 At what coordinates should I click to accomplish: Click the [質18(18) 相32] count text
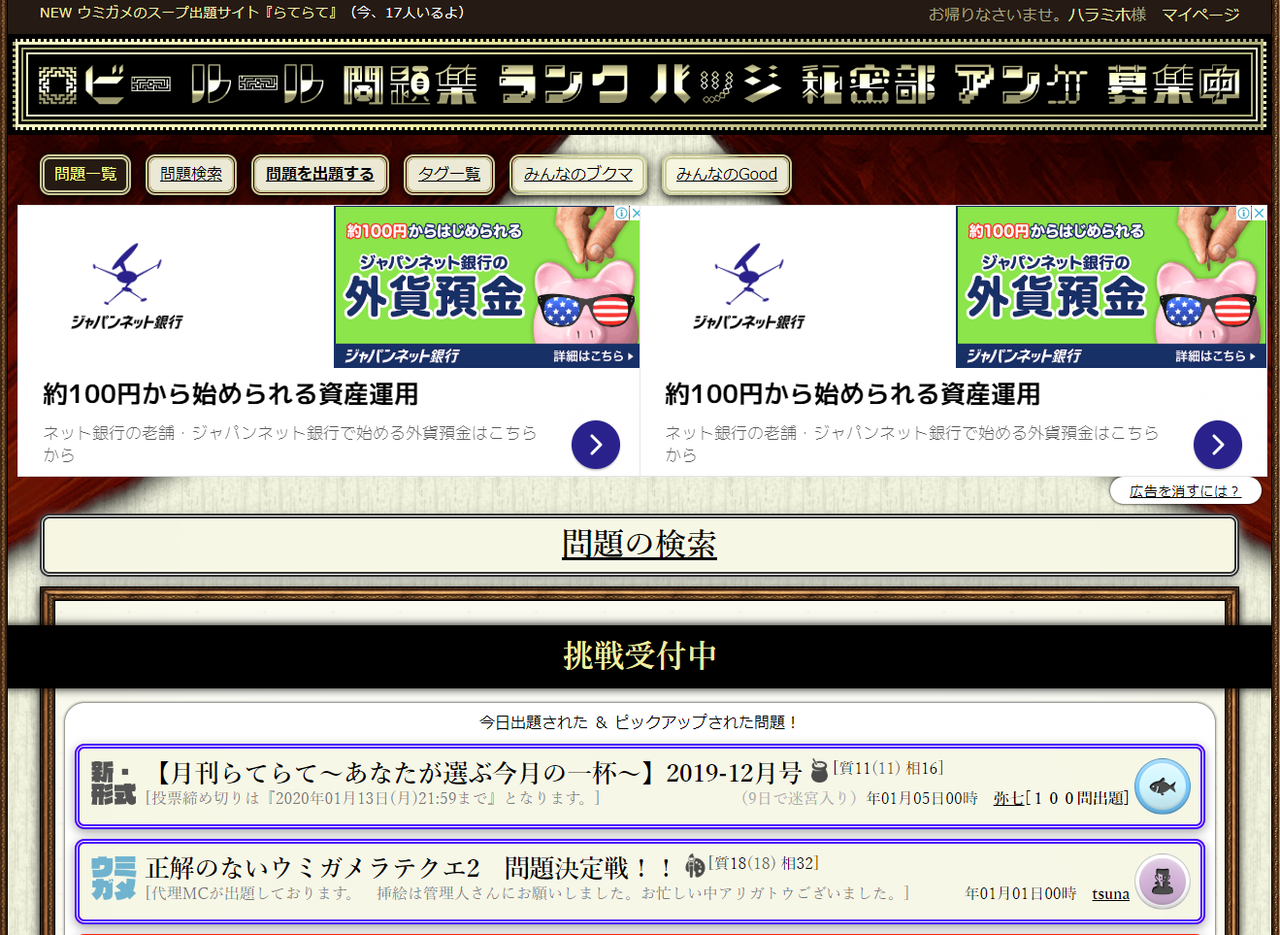click(x=764, y=862)
